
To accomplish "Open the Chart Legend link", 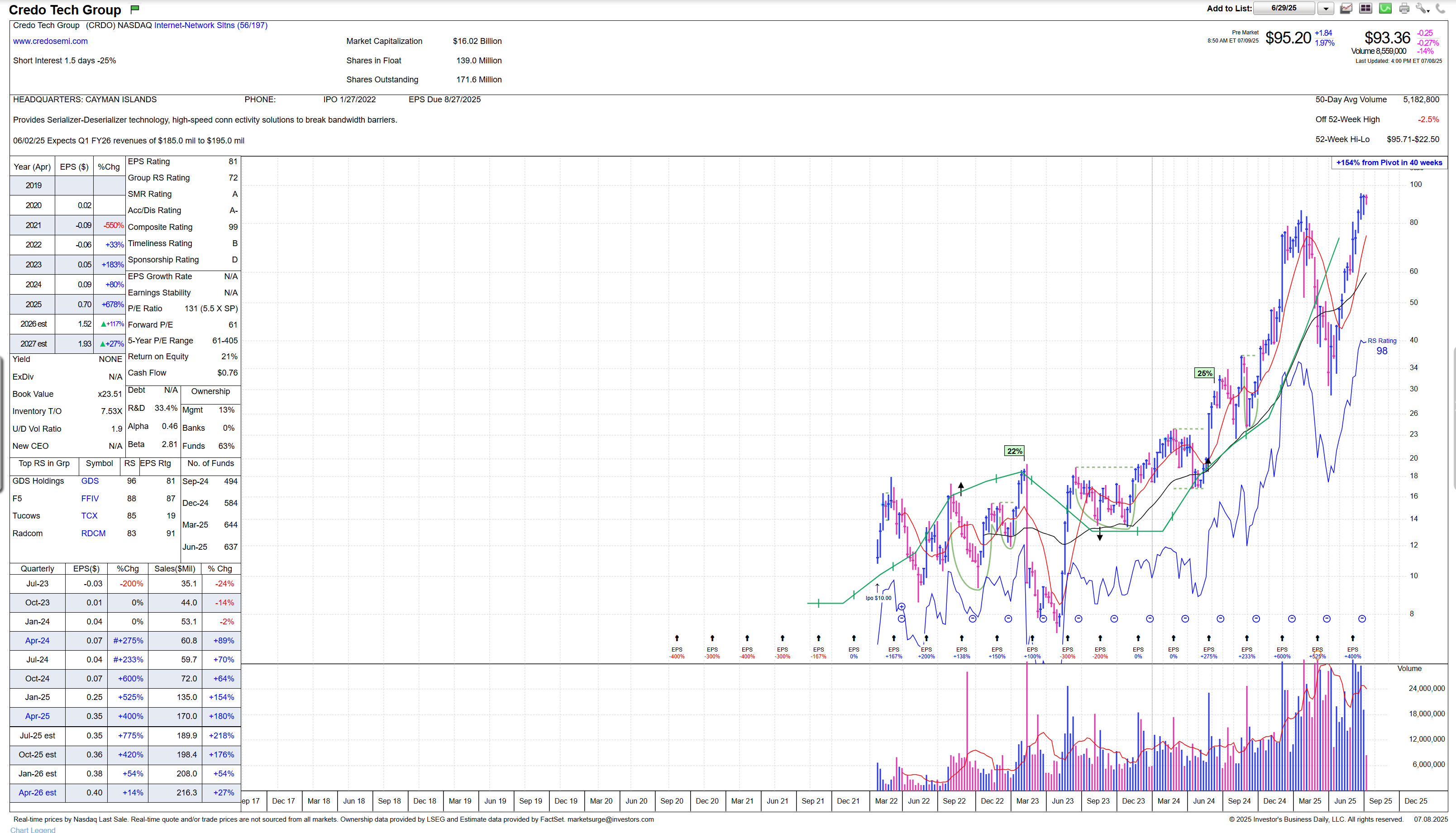I will tap(33, 829).
